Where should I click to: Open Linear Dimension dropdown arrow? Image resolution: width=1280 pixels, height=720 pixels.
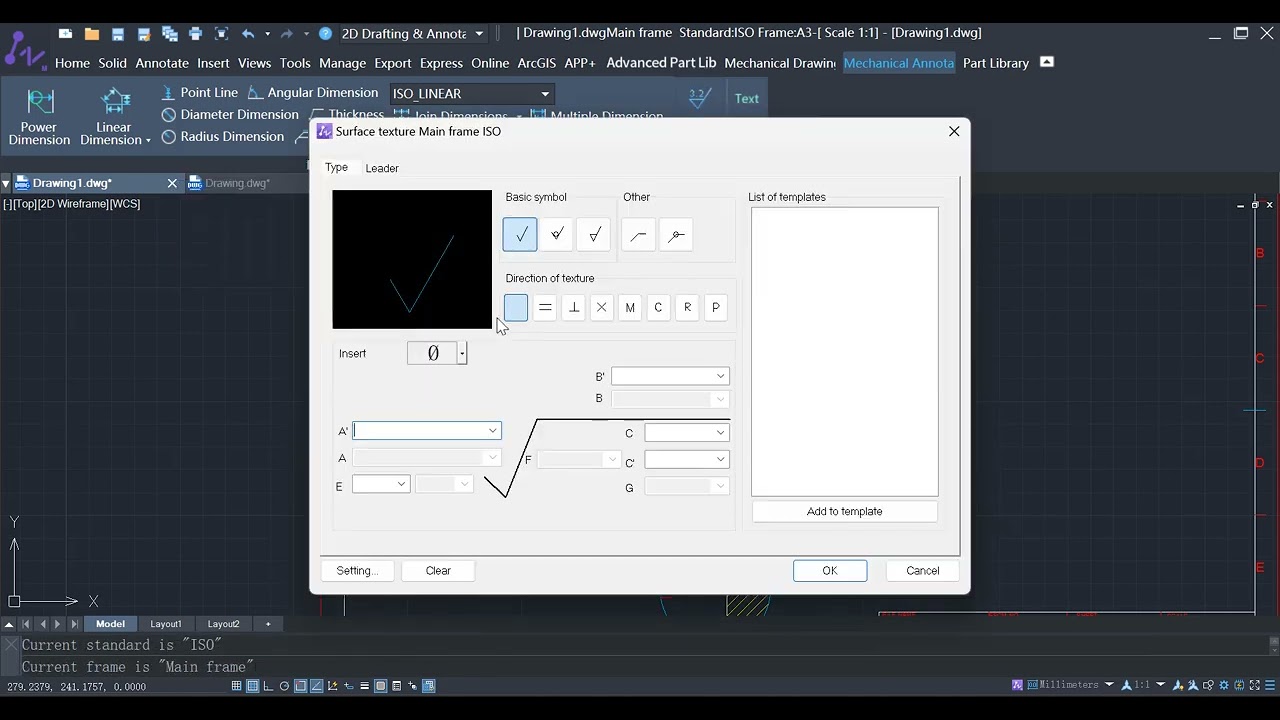point(148,141)
